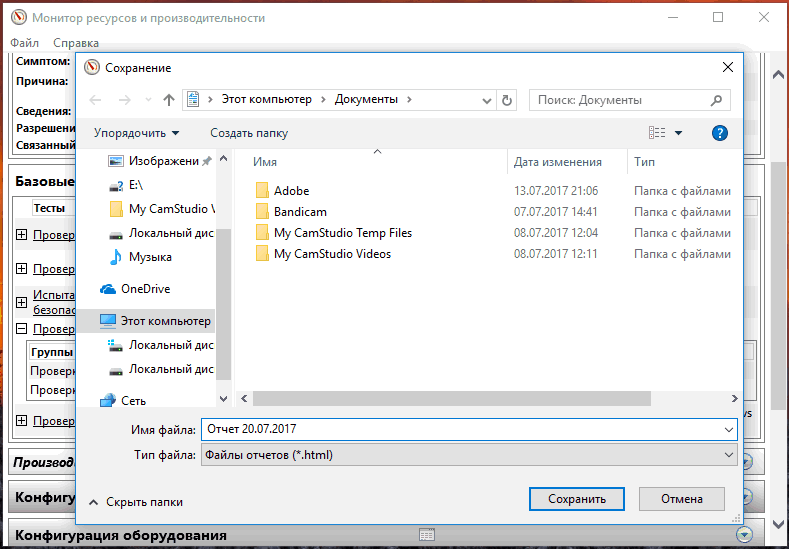
Task: Select the Adobe folder name
Action: tap(291, 191)
